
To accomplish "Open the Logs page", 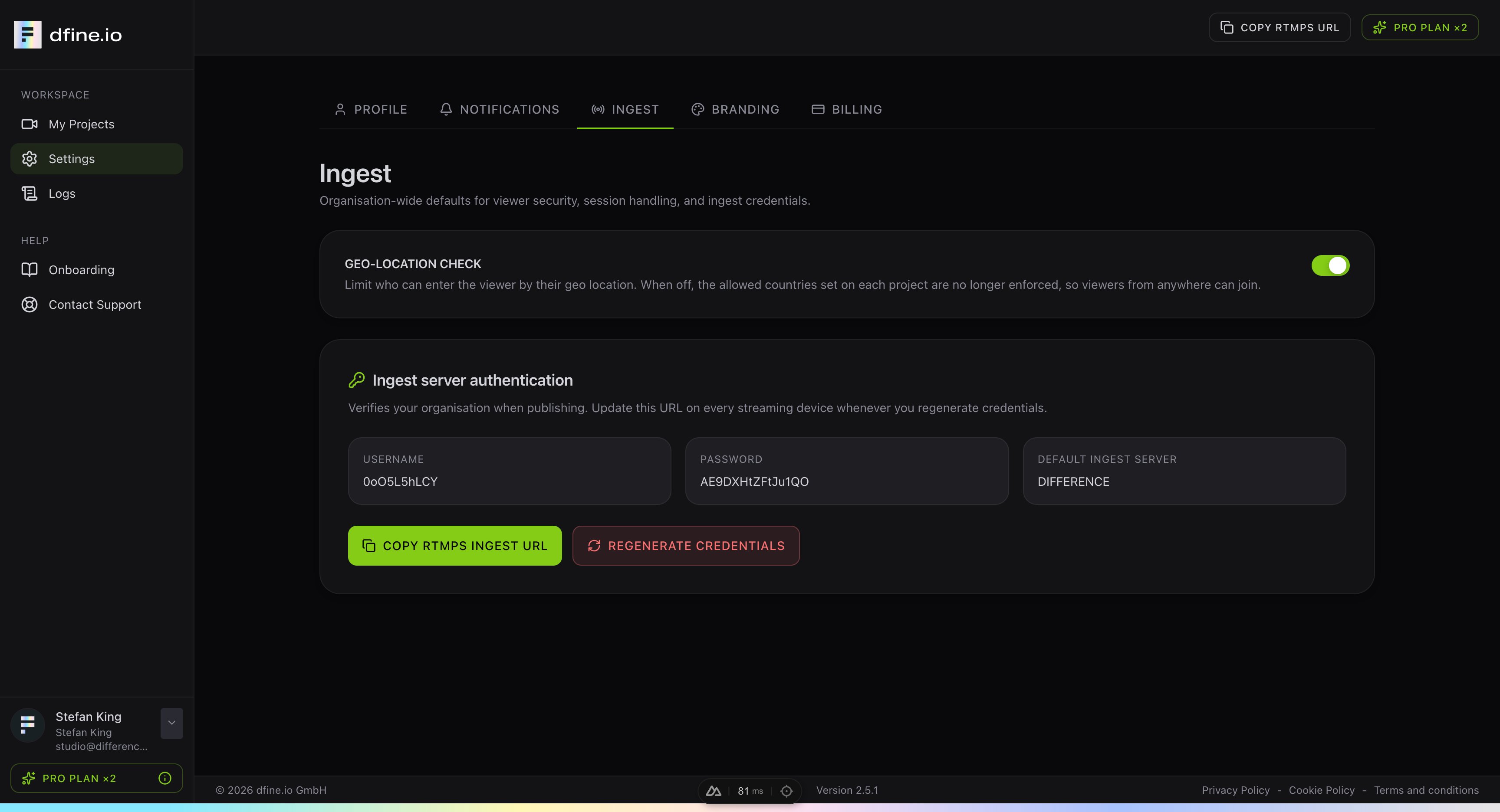I will pyautogui.click(x=97, y=193).
